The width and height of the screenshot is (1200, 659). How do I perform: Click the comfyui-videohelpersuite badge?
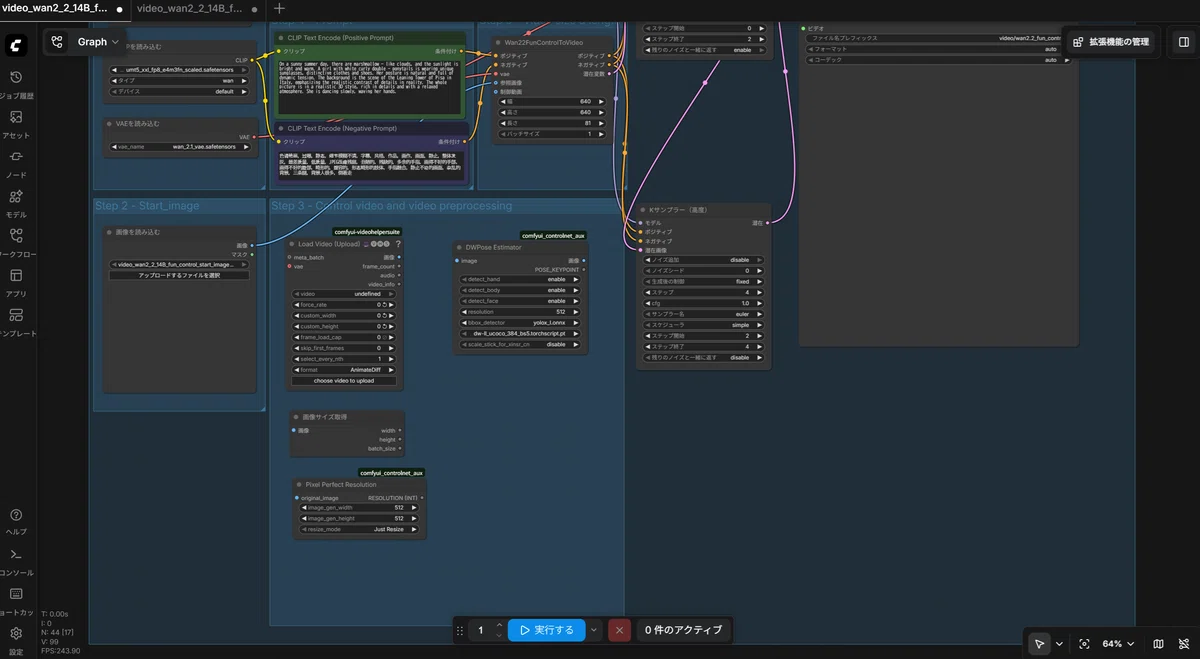point(366,232)
